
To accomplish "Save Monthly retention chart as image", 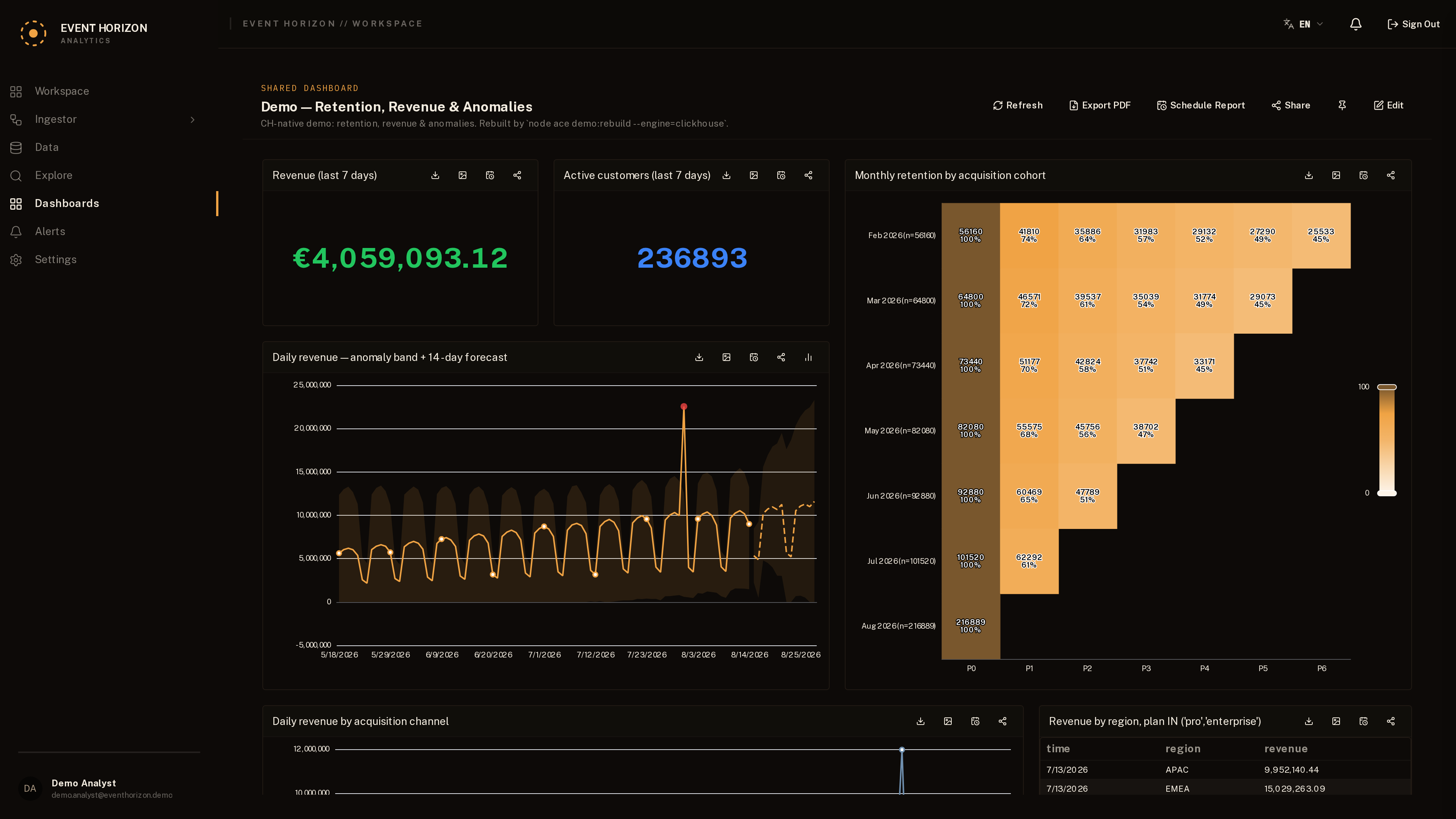I will coord(1336,175).
